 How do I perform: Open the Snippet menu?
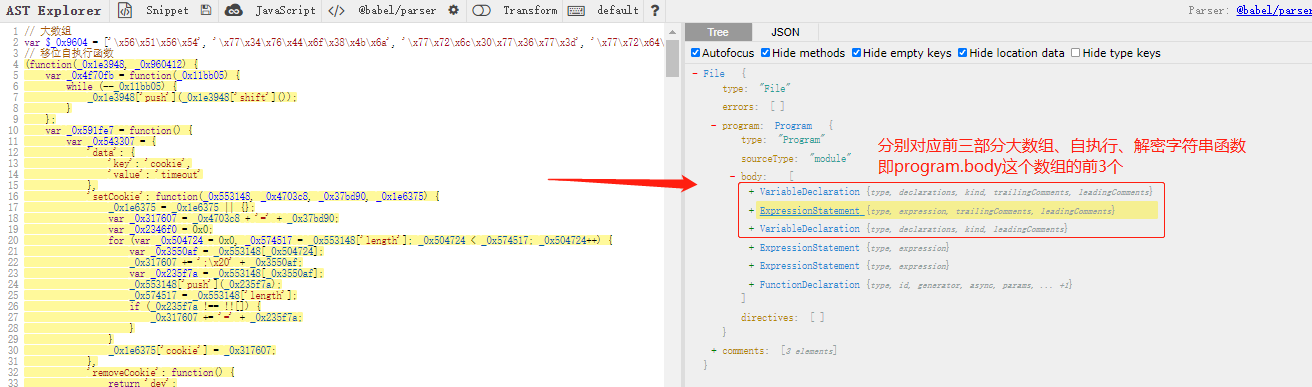point(167,11)
